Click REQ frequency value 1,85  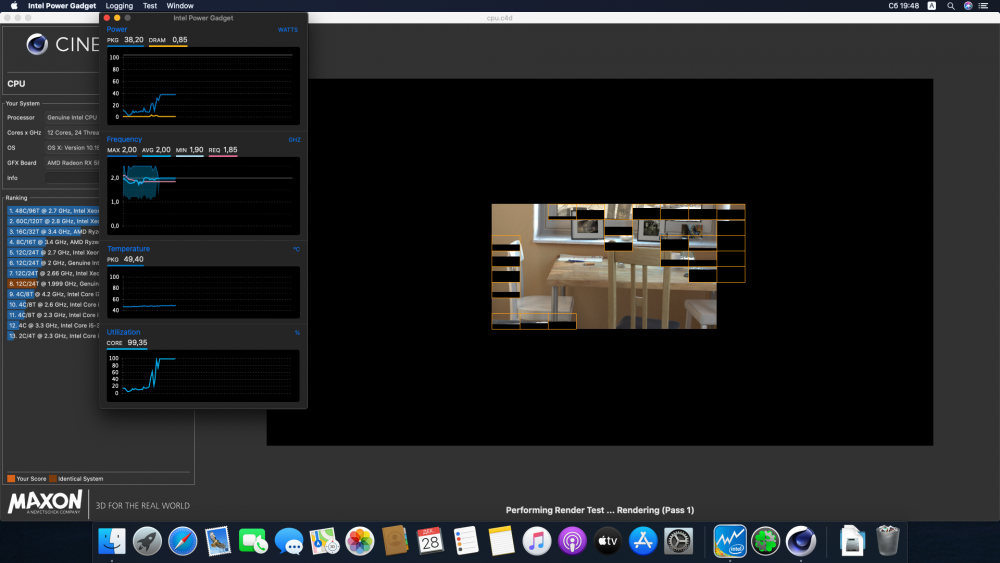230,150
